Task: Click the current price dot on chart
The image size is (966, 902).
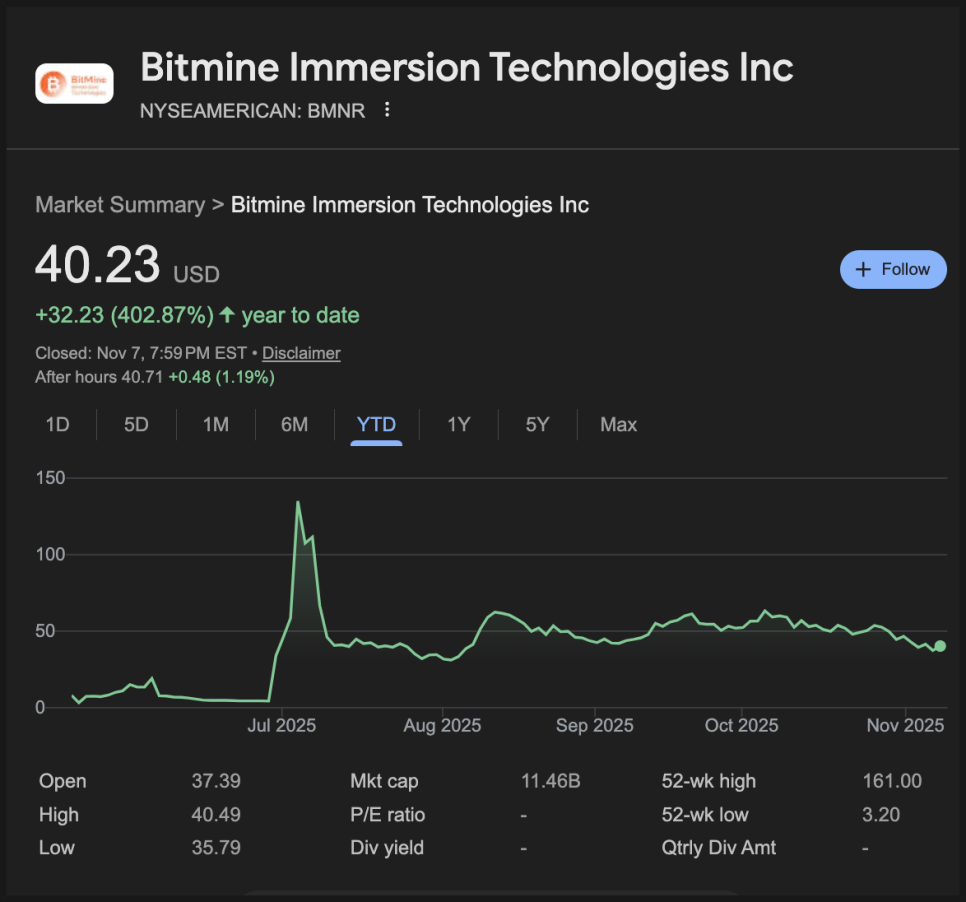Action: point(940,646)
